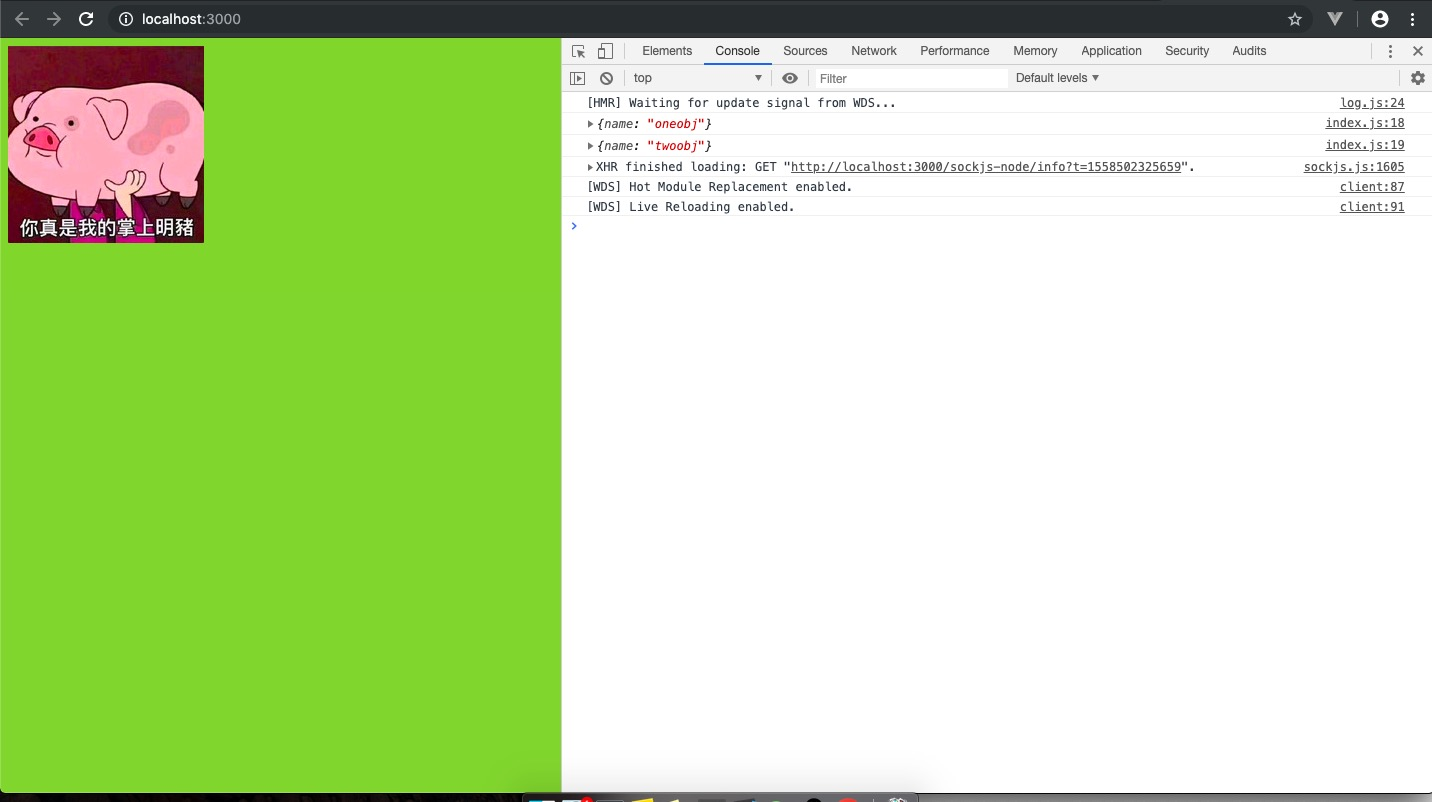1432x802 pixels.
Task: Create a live expression with eye icon
Action: coord(790,78)
